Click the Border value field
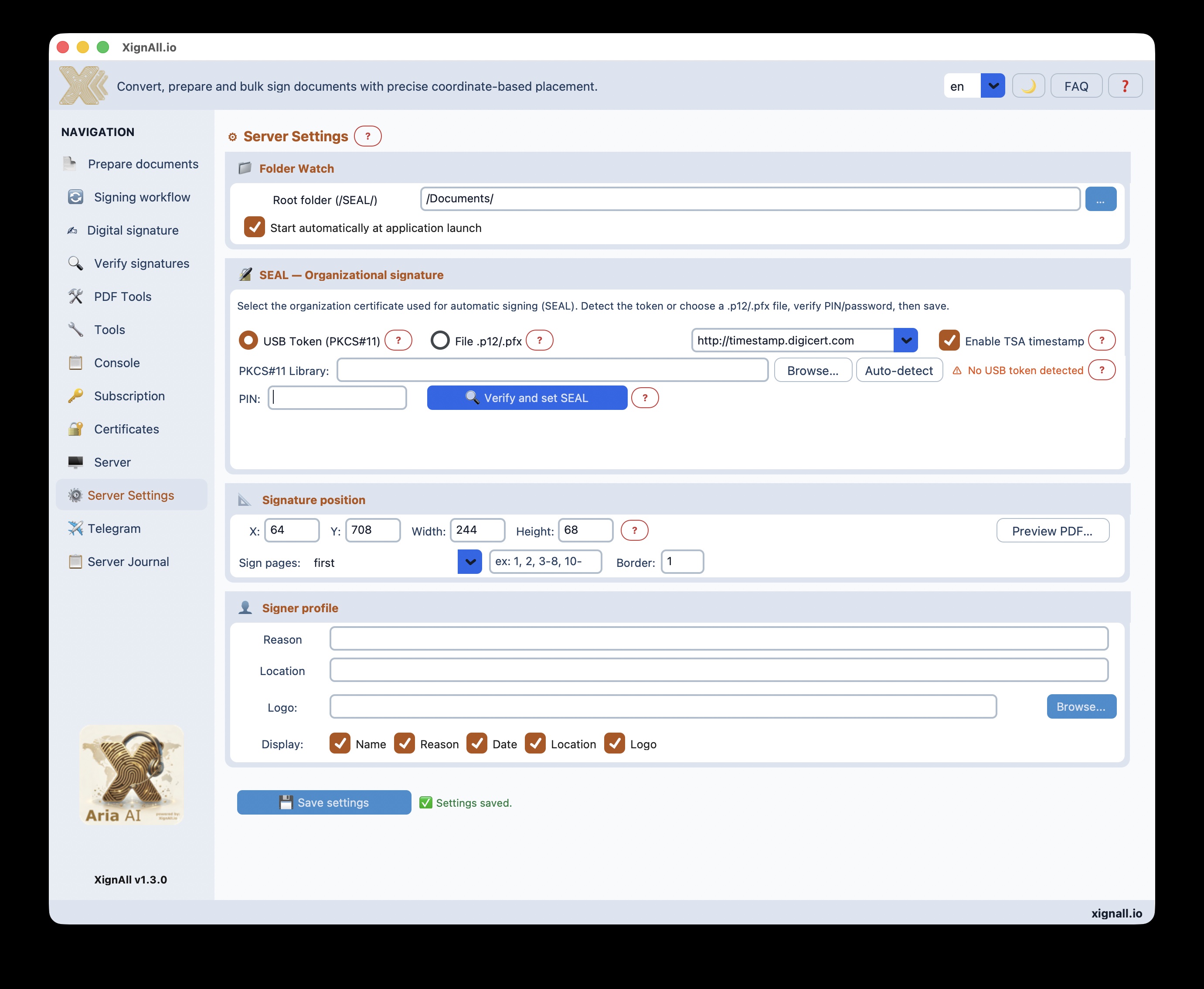The width and height of the screenshot is (1204, 989). 682,562
